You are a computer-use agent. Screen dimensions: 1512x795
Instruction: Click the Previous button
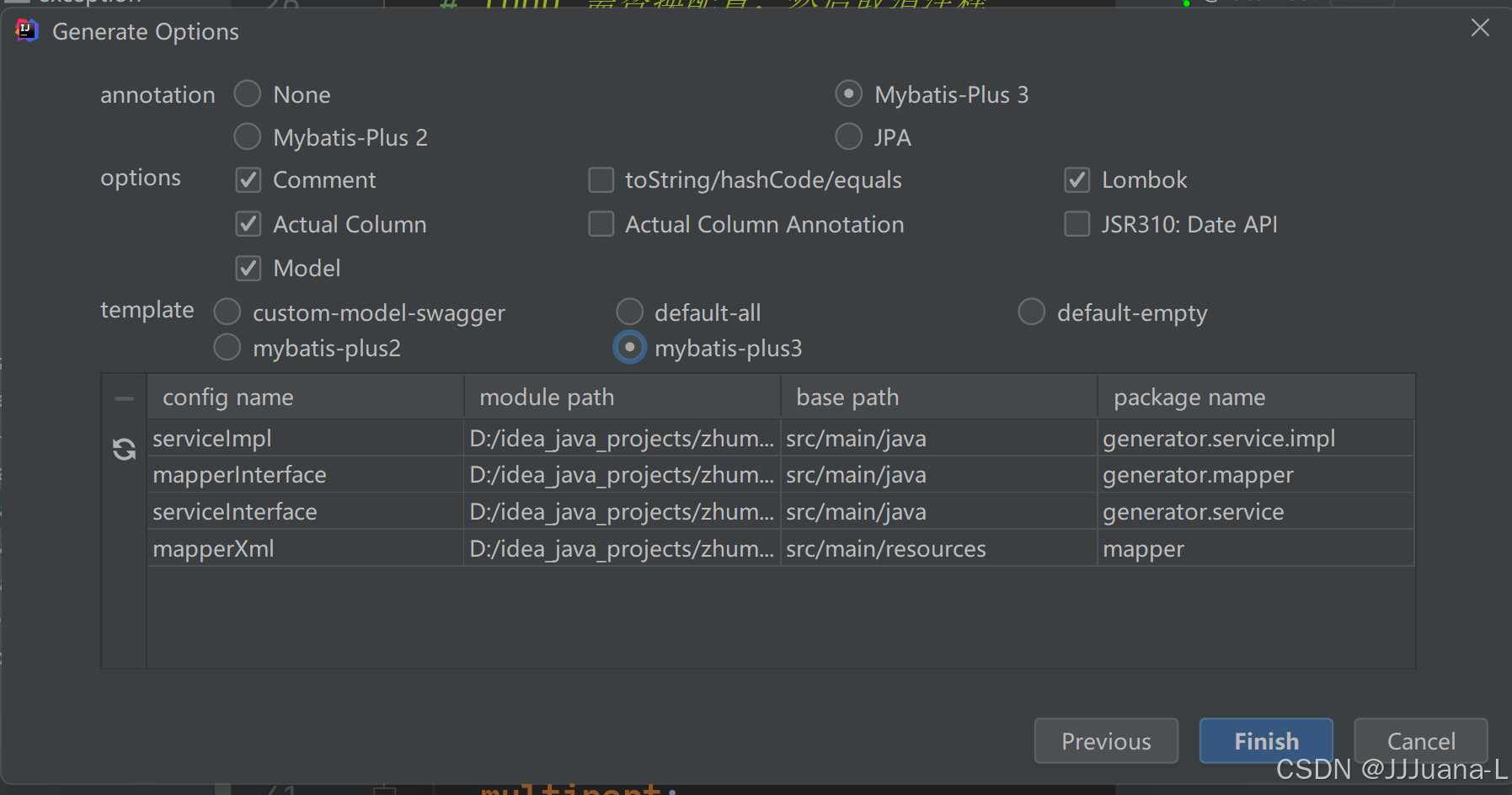(1106, 741)
